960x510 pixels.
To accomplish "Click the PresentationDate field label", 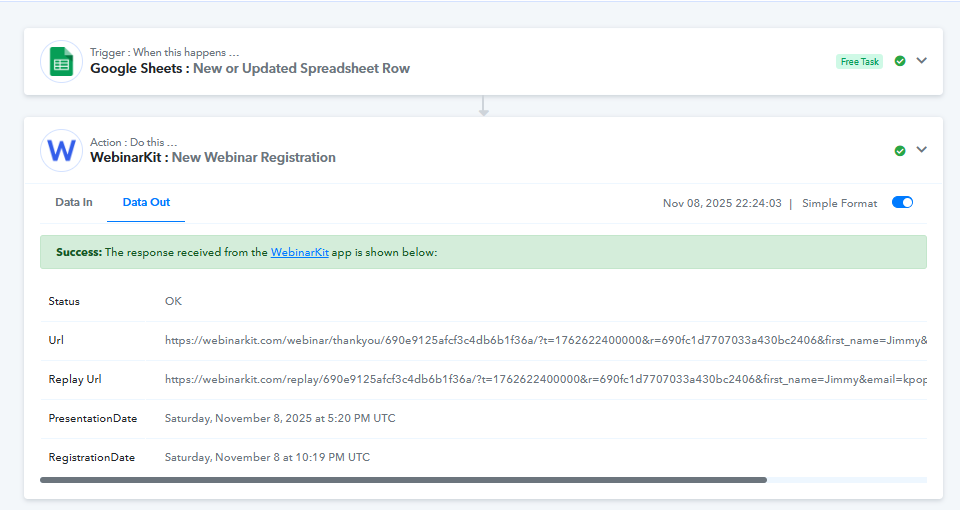I will 92,419.
